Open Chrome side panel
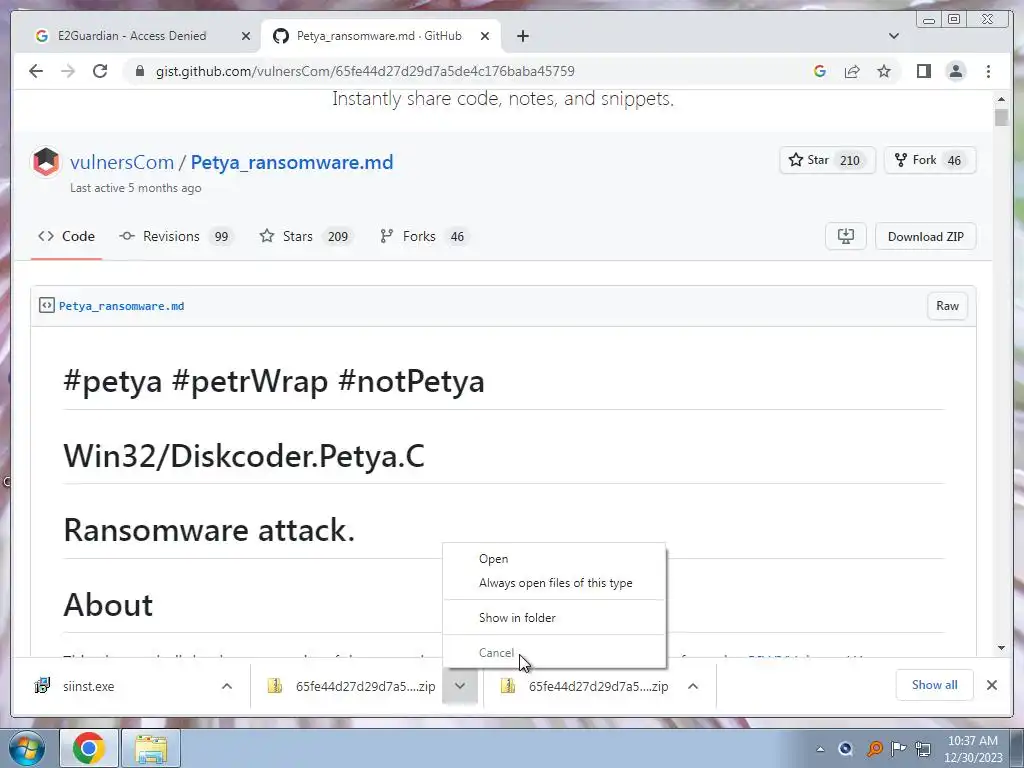The width and height of the screenshot is (1024, 768). point(923,71)
